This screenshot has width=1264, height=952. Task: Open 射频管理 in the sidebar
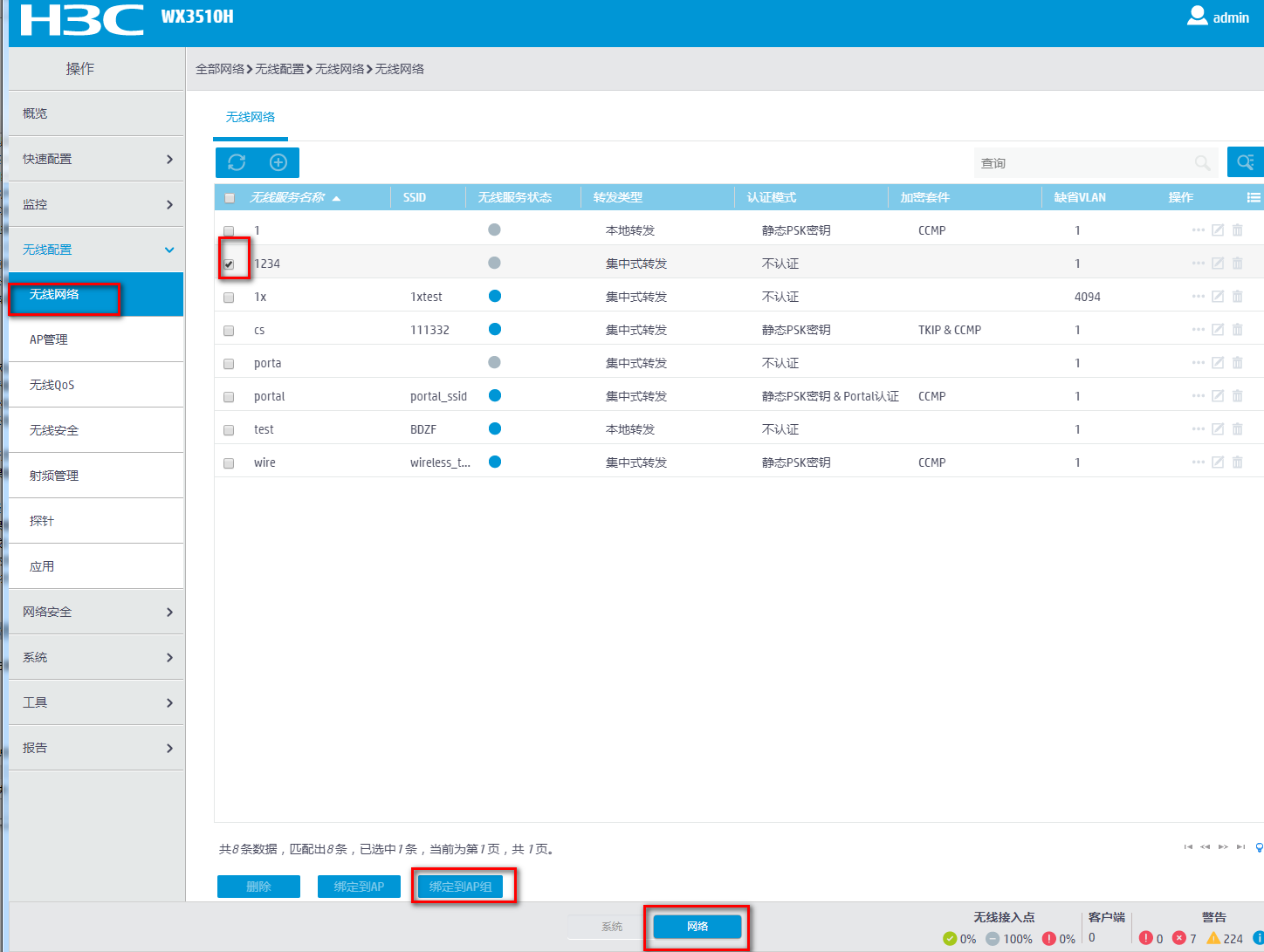(x=96, y=476)
